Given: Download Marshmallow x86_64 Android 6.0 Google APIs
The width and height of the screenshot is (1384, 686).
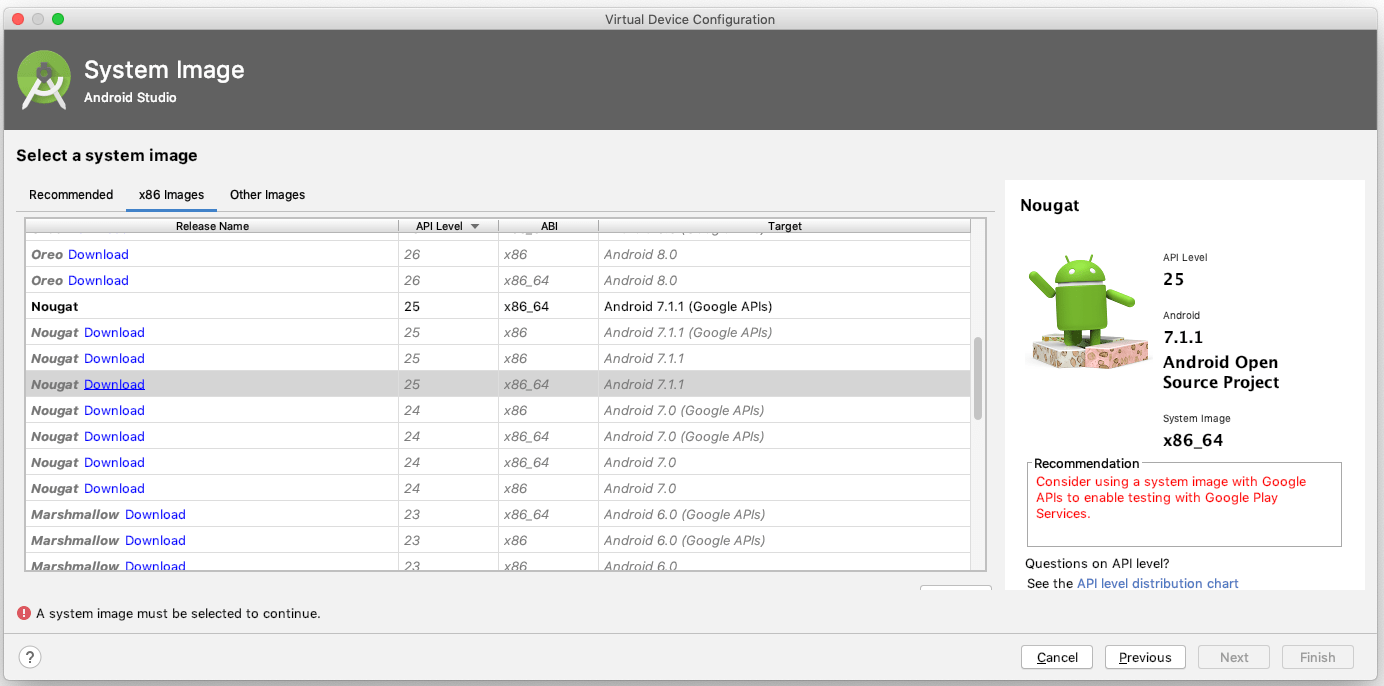Looking at the screenshot, I should [x=155, y=515].
